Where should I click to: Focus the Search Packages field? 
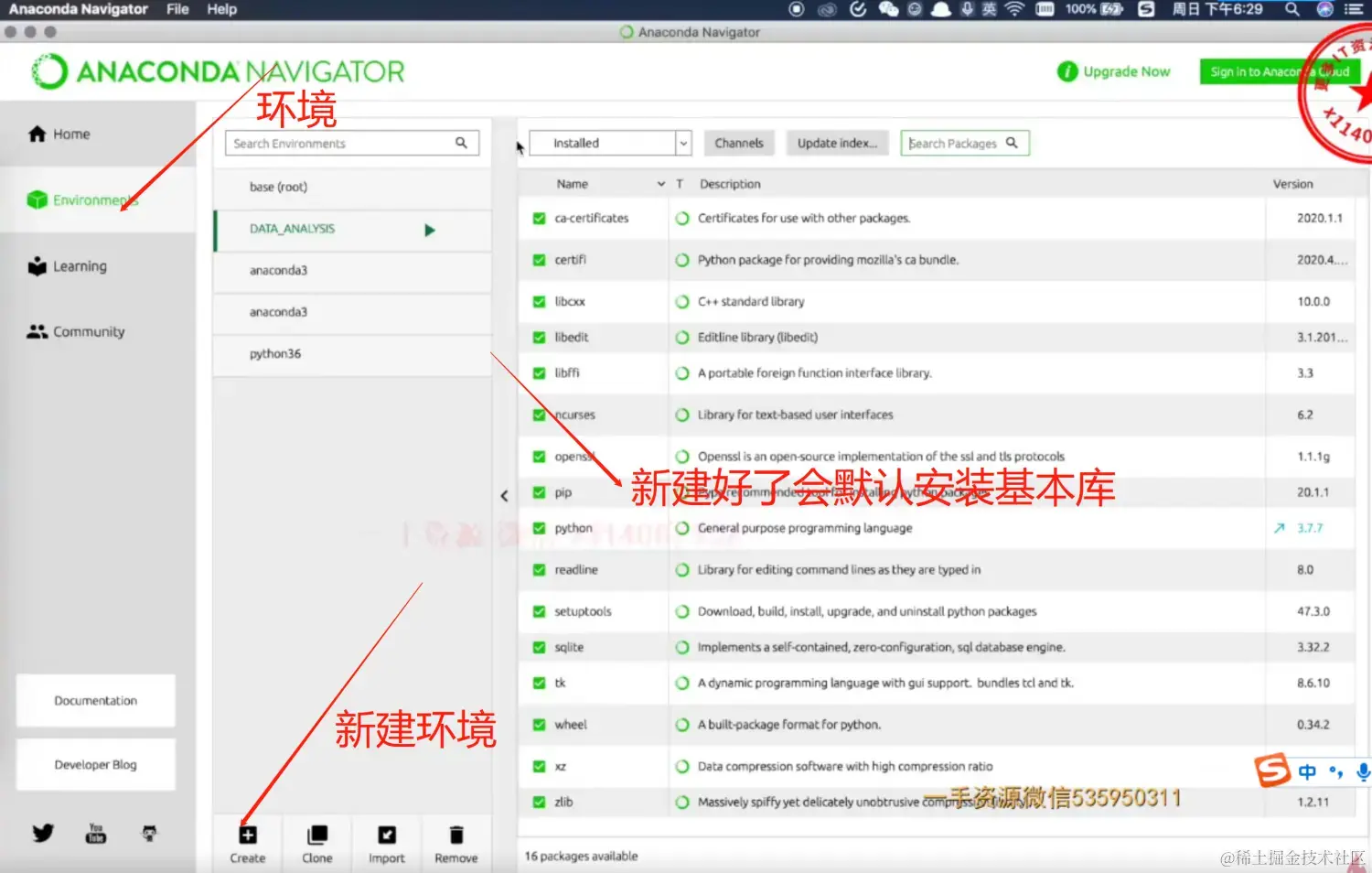(x=965, y=143)
